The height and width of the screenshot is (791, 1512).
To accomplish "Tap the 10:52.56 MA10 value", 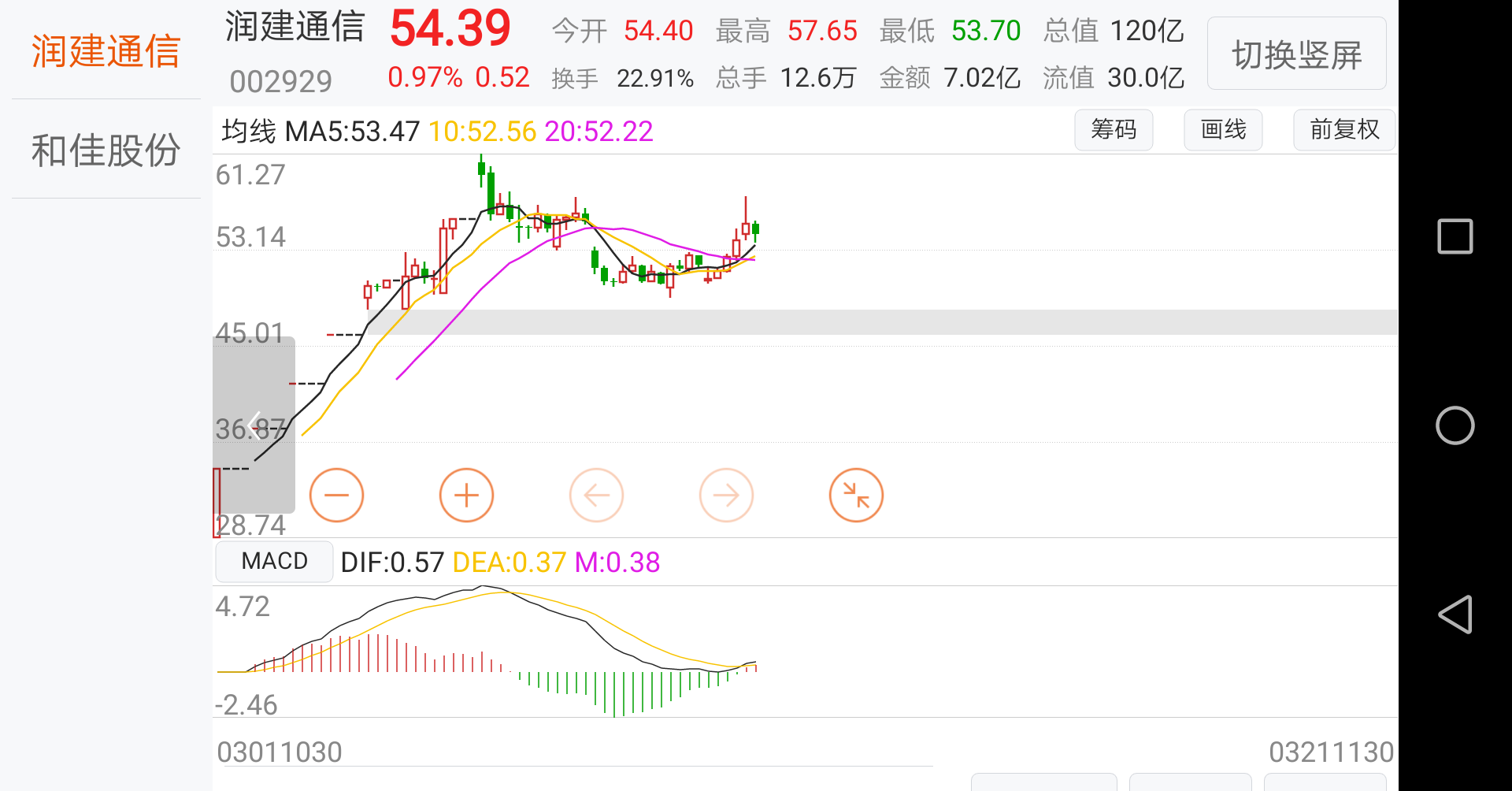I will tap(482, 131).
